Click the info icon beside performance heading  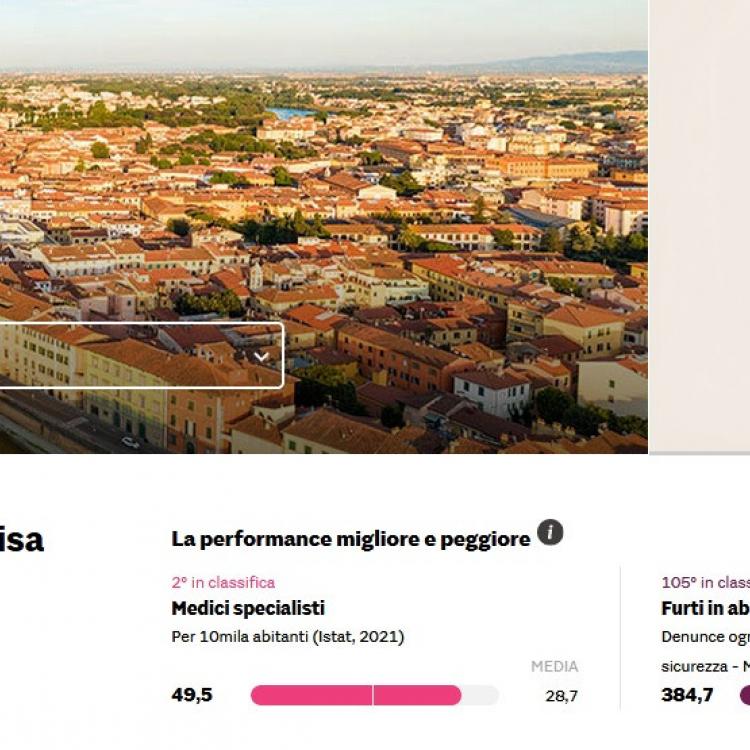[550, 533]
